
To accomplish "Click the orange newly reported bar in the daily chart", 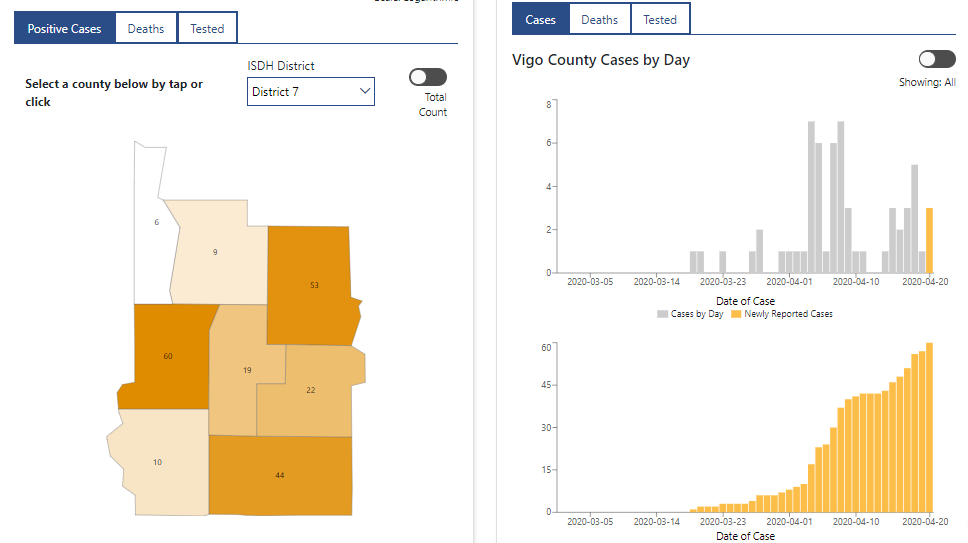I will coord(929,241).
